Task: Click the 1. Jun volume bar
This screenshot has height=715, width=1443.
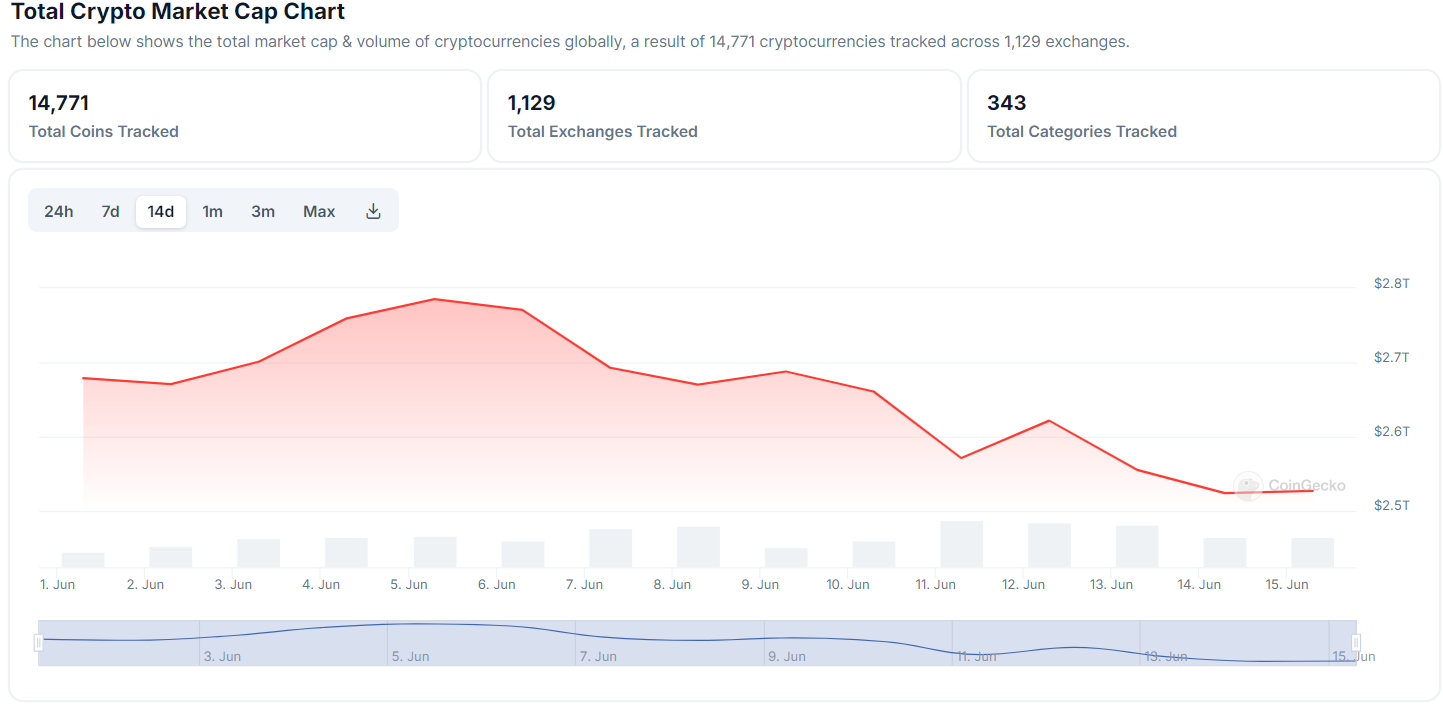Action: click(83, 560)
